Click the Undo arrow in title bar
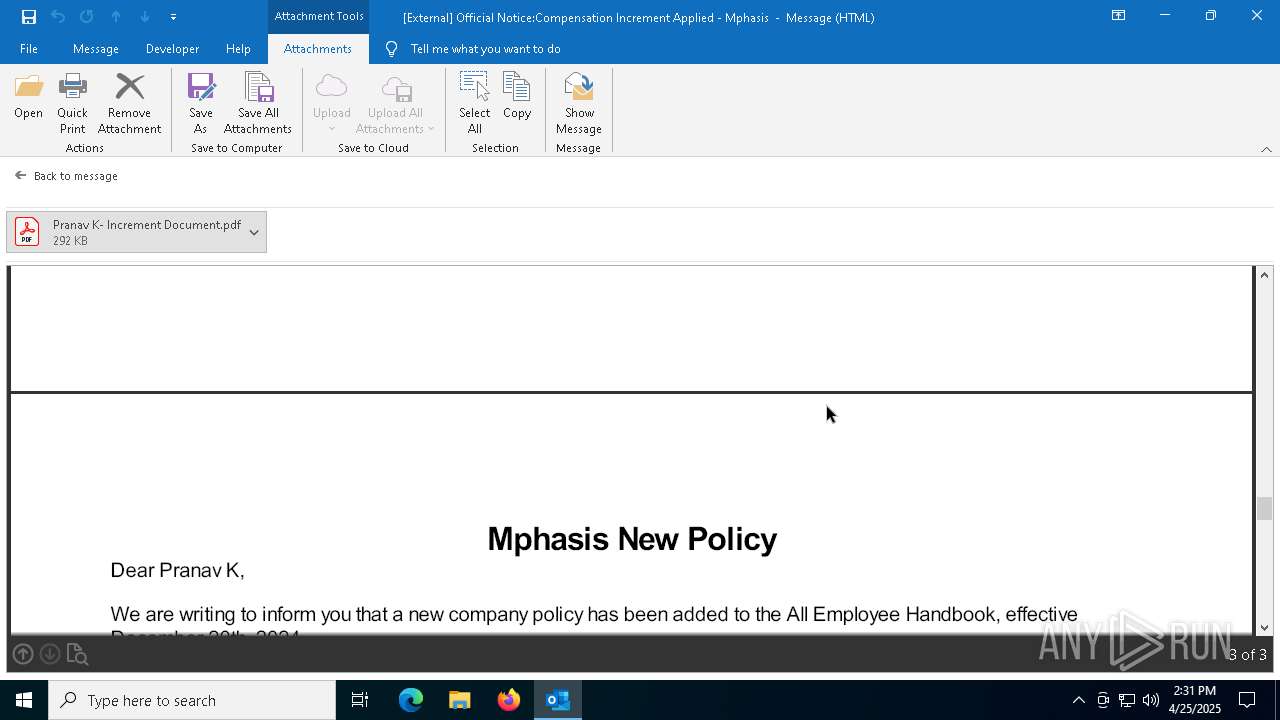Screen dimensions: 1280x720 click(x=58, y=17)
